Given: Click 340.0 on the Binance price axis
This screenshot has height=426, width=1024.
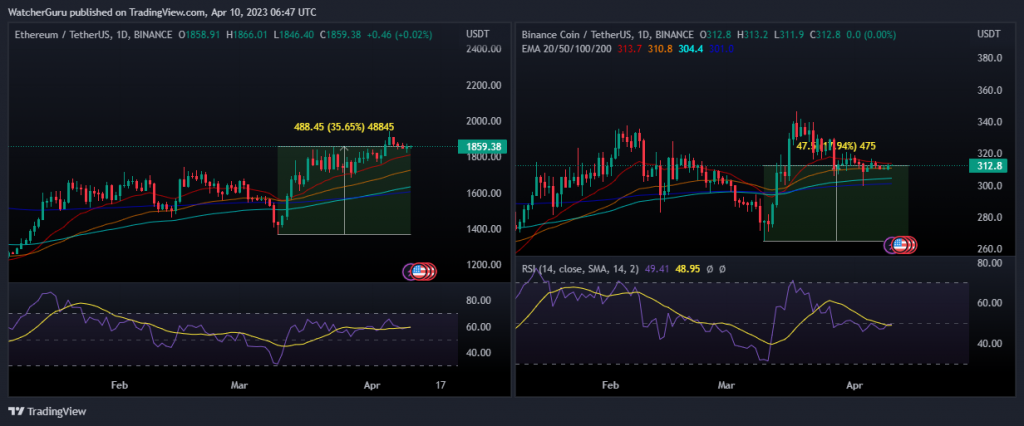Looking at the screenshot, I should (990, 122).
